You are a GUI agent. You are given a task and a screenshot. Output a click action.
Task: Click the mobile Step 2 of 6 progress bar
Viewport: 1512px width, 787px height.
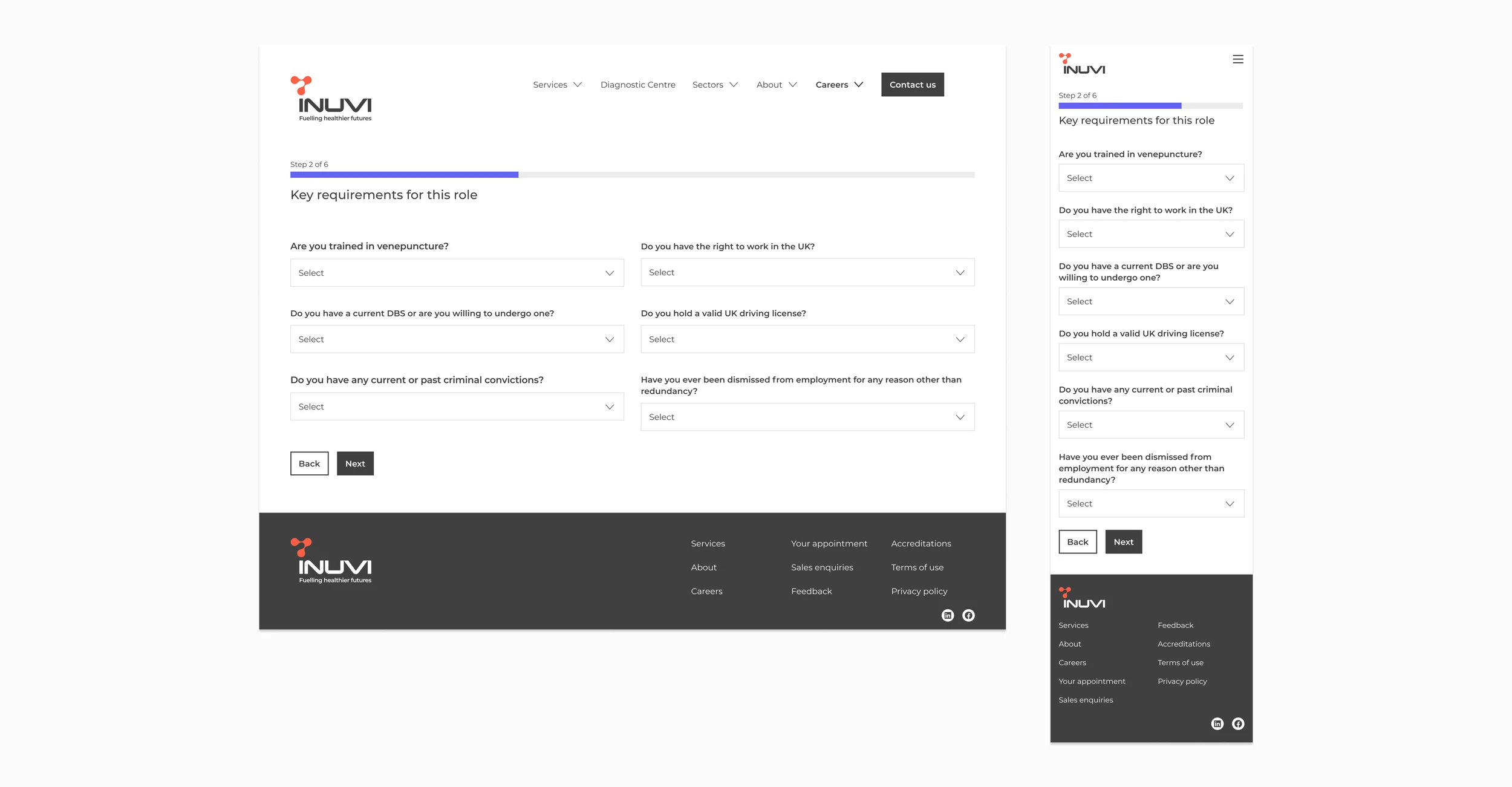1150,106
